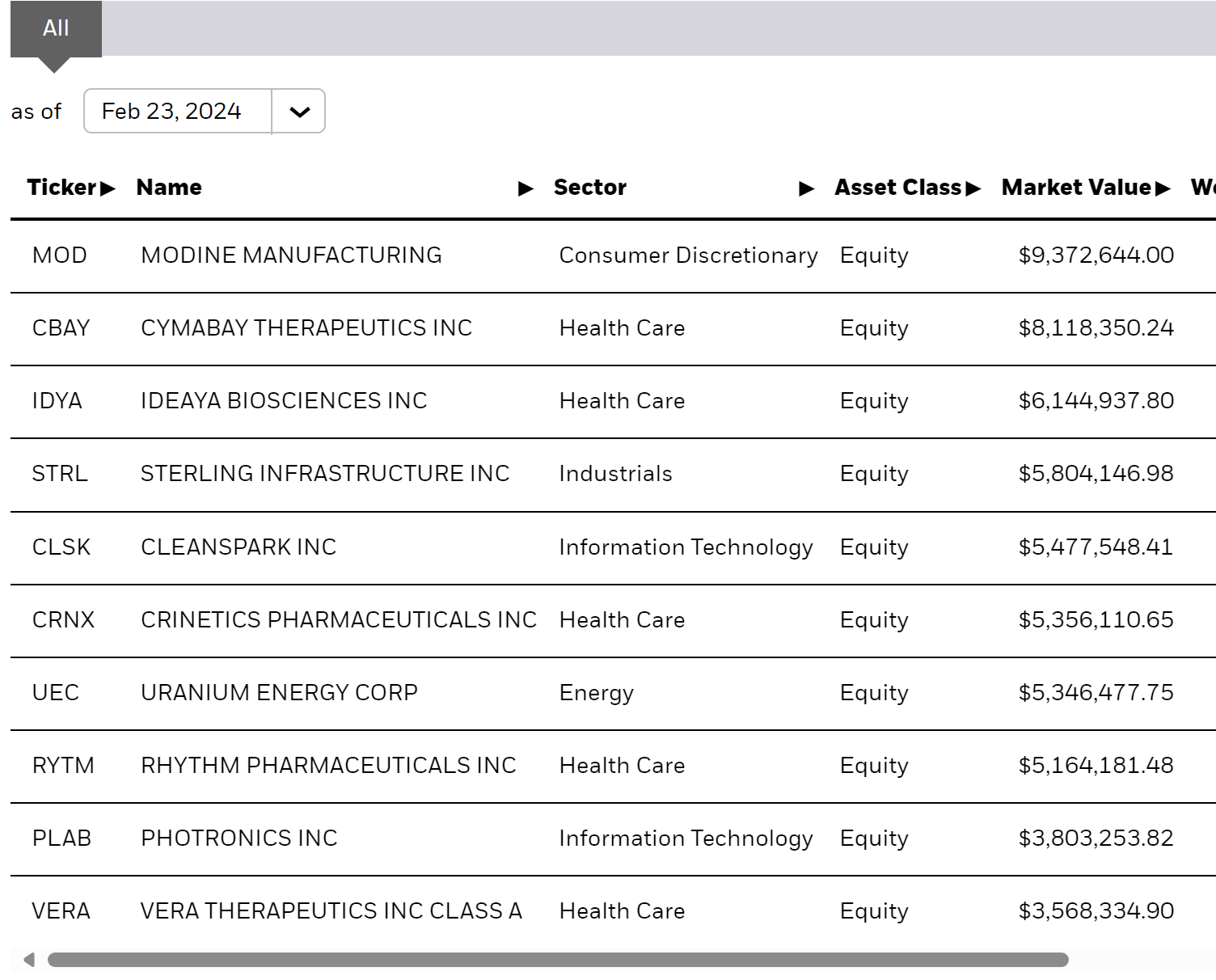Select the All tab
The height and width of the screenshot is (980, 1216).
(56, 29)
